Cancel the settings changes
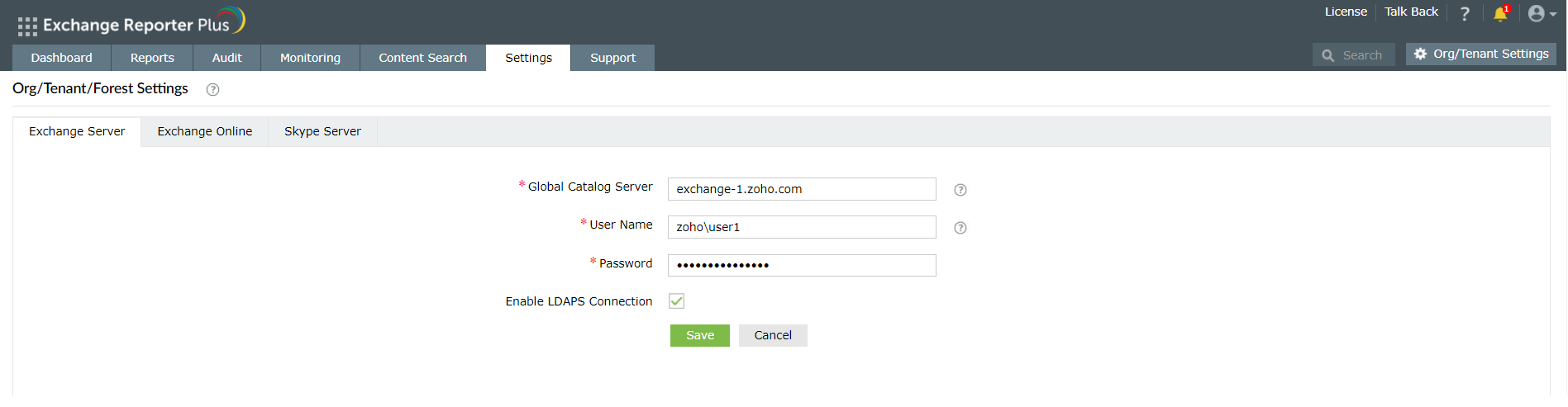 [x=773, y=335]
